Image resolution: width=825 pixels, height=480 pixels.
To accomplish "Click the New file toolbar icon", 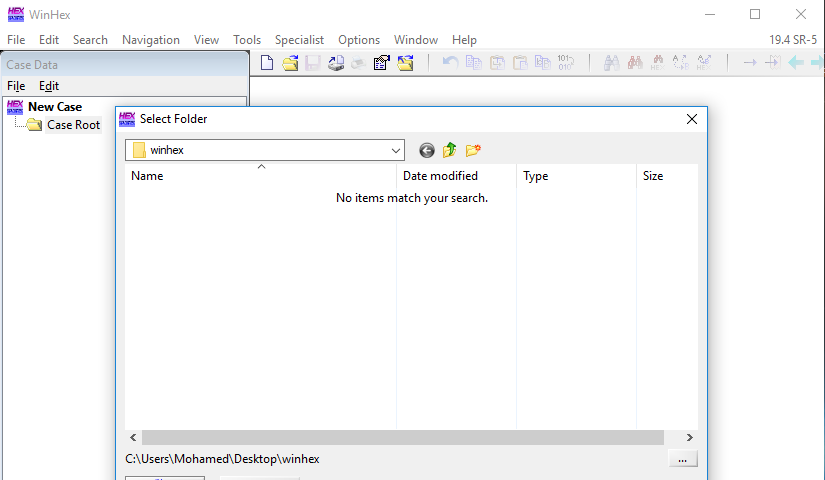I will 267,63.
